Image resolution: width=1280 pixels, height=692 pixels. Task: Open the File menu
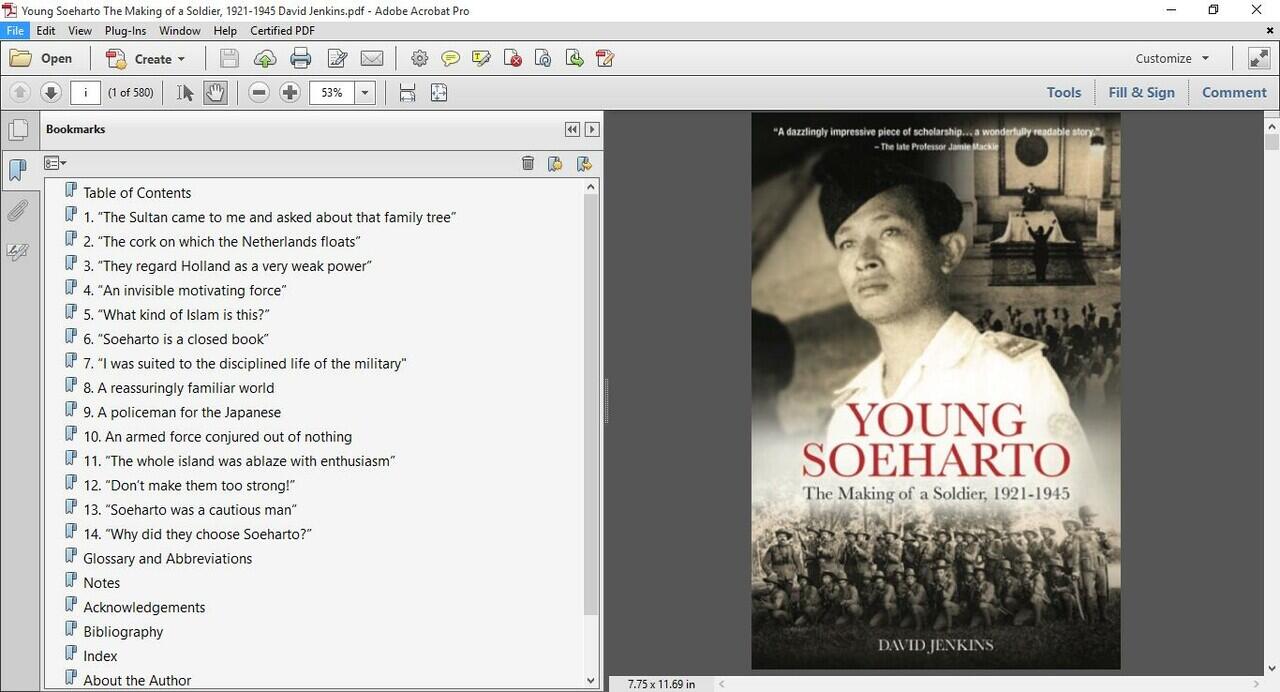tap(15, 31)
